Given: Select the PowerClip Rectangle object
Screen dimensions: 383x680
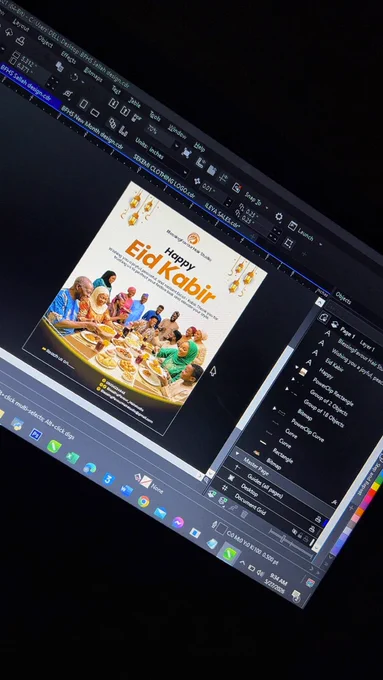Looking at the screenshot, I should point(333,392).
